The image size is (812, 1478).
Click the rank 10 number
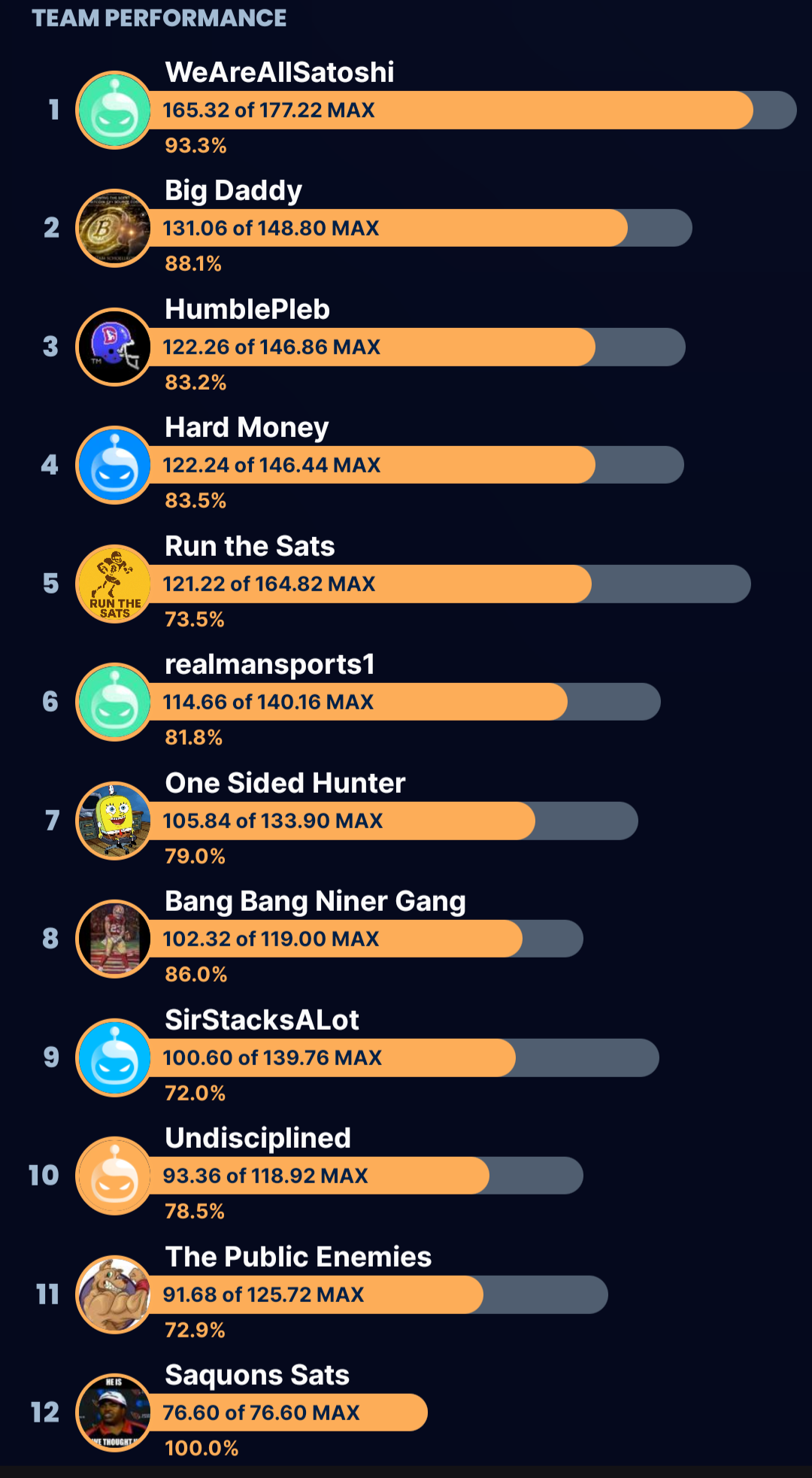[44, 1176]
